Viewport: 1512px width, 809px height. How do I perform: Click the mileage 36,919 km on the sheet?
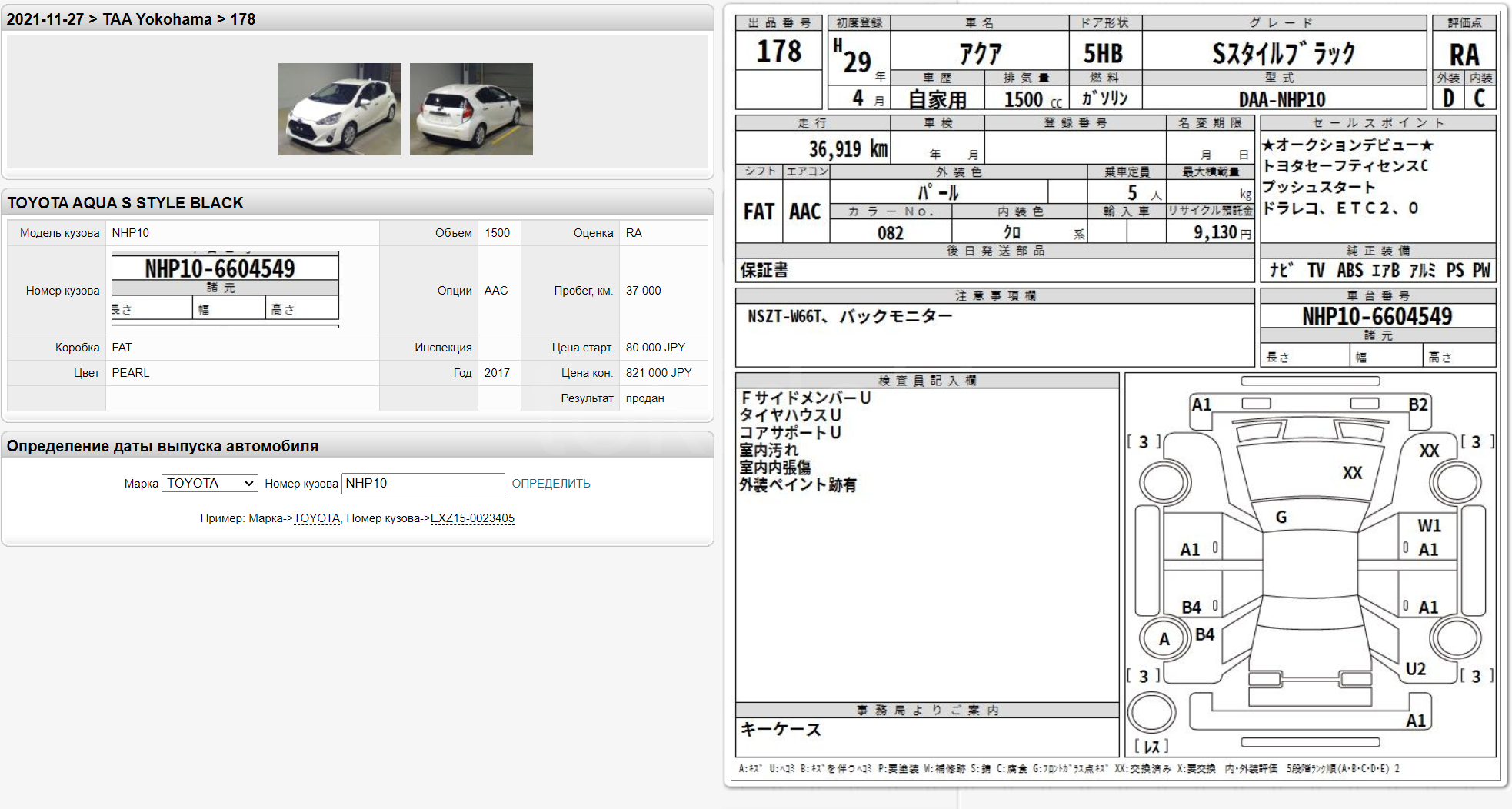pos(848,148)
